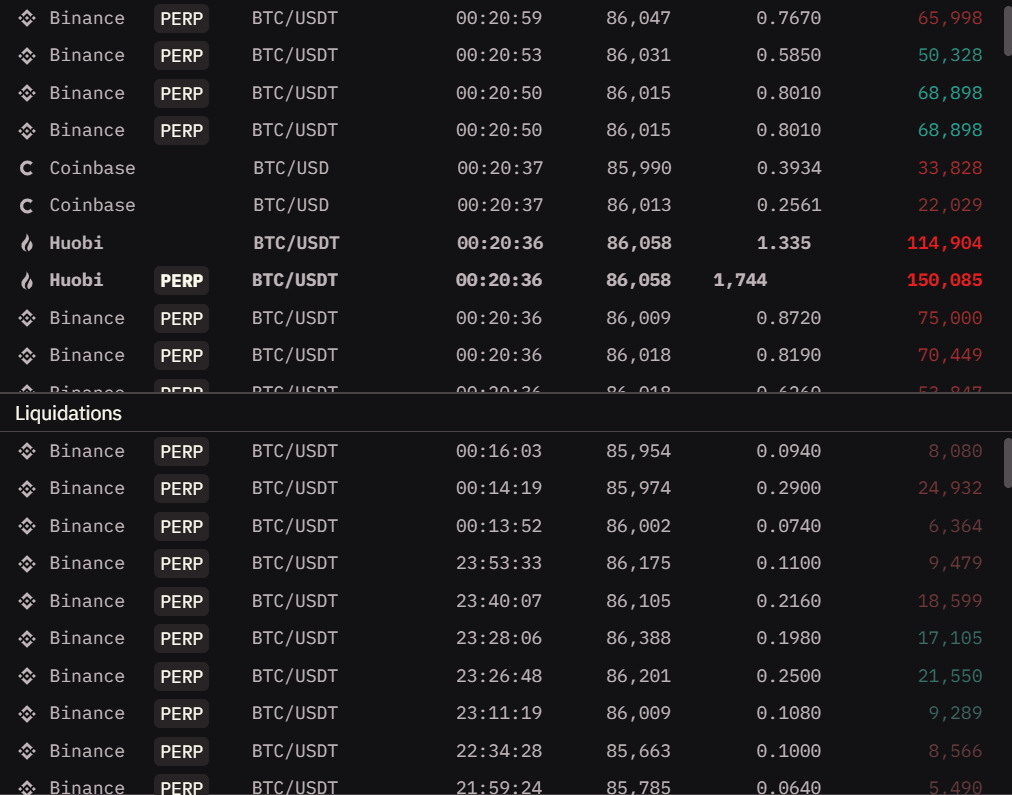Click the red 114,904 value on the Huobi trade

[944, 242]
